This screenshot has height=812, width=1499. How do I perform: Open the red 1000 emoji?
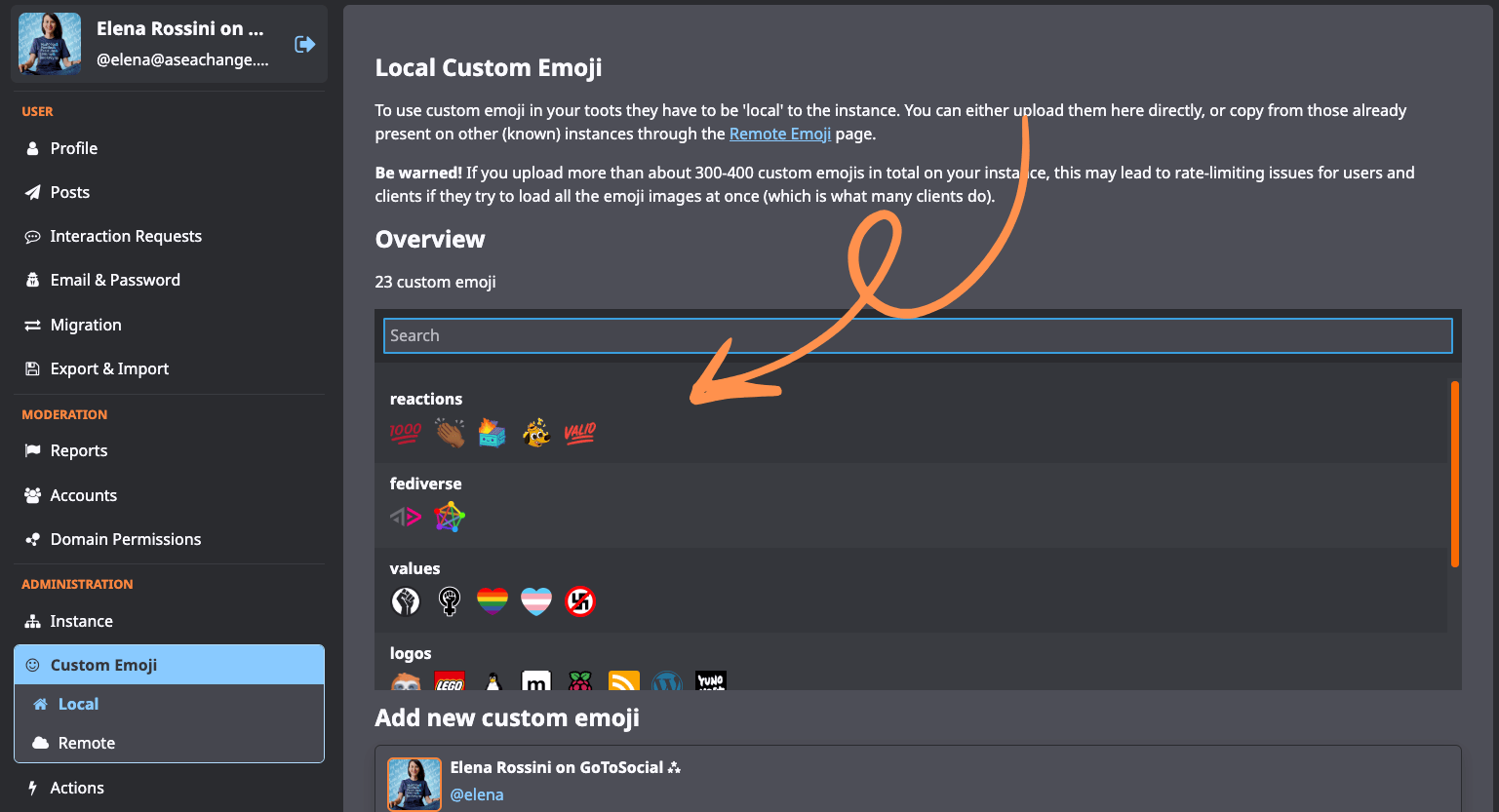[406, 432]
